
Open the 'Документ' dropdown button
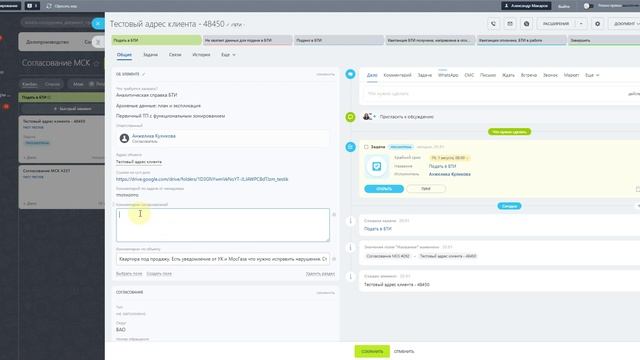coord(624,24)
